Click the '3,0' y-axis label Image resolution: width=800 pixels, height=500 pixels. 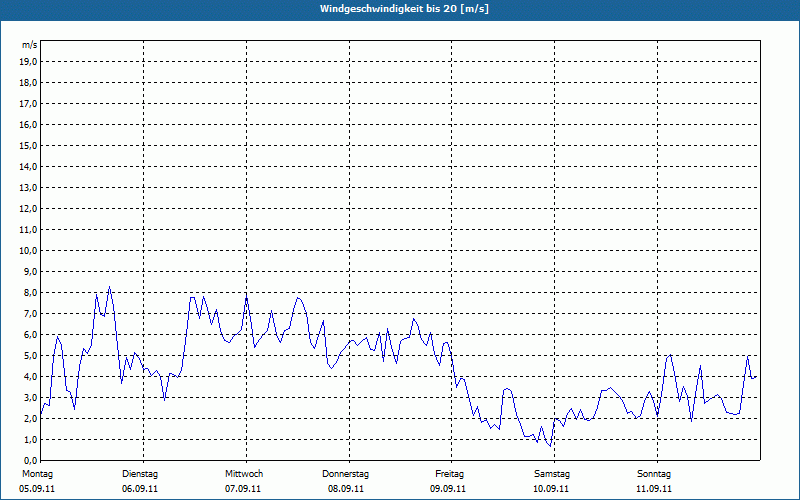(30, 397)
